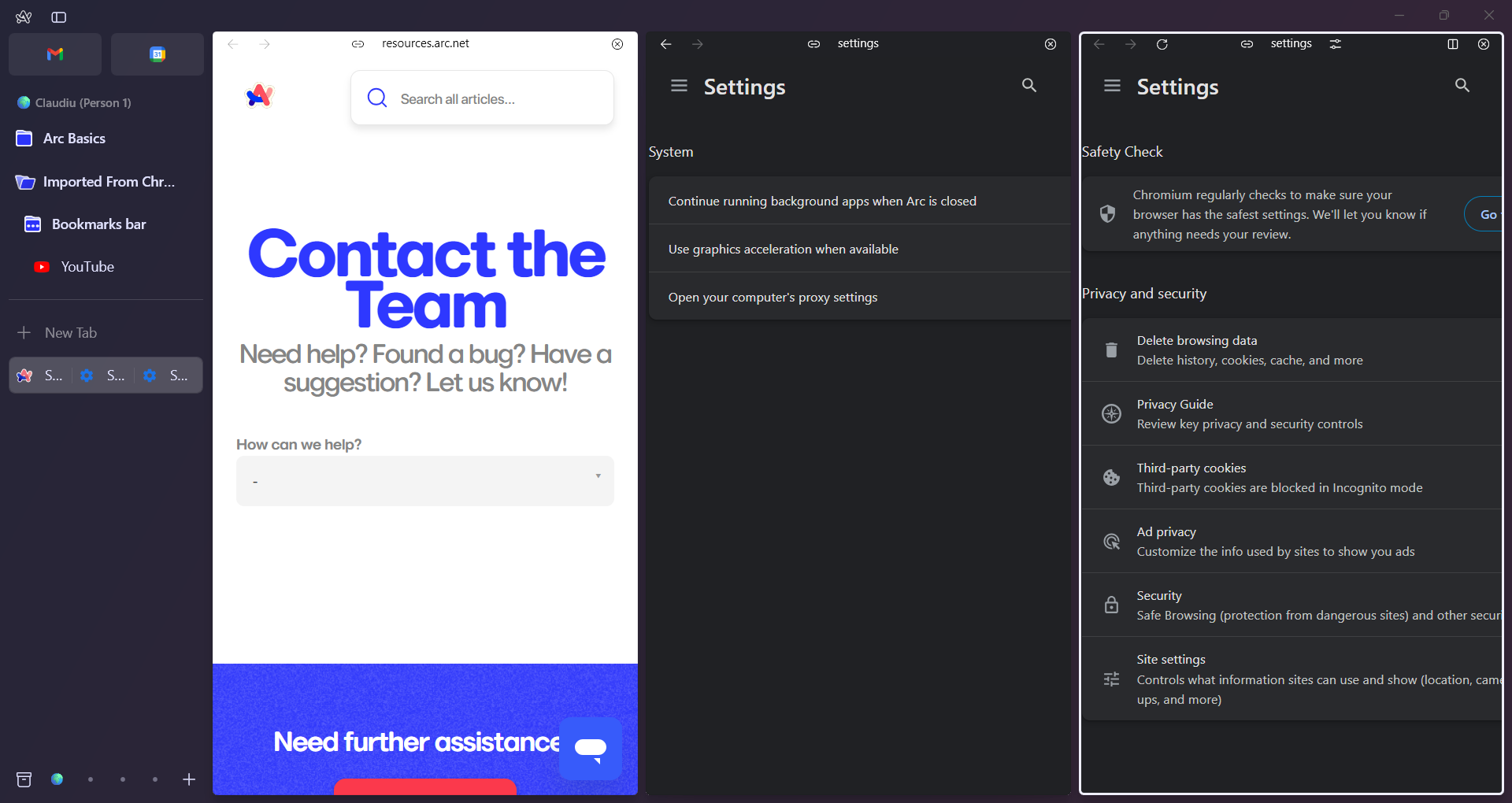This screenshot has height=803, width=1512.
Task: Open Security settings
Action: point(1292,605)
